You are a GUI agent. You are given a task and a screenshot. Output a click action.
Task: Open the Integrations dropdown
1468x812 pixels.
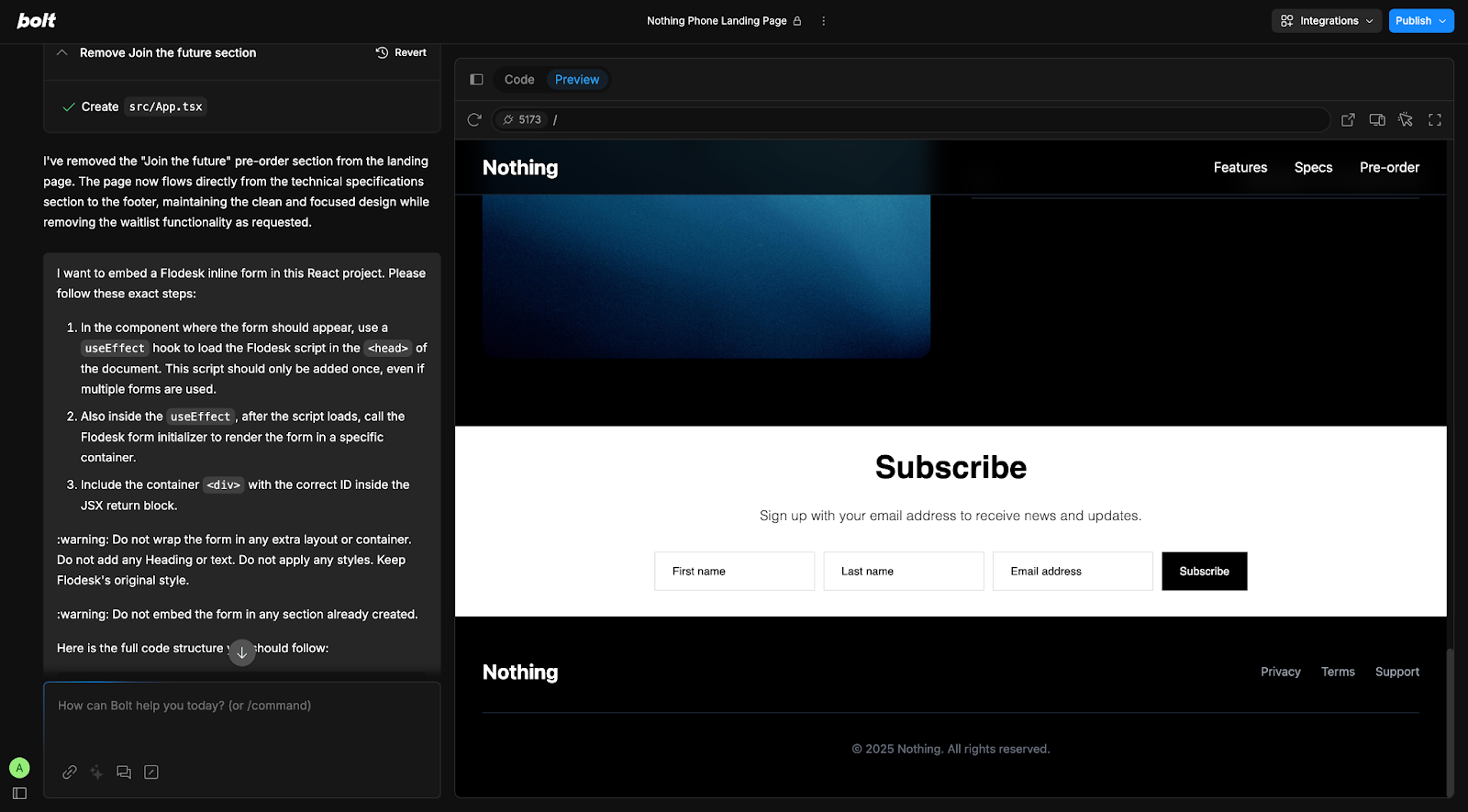click(x=1326, y=21)
